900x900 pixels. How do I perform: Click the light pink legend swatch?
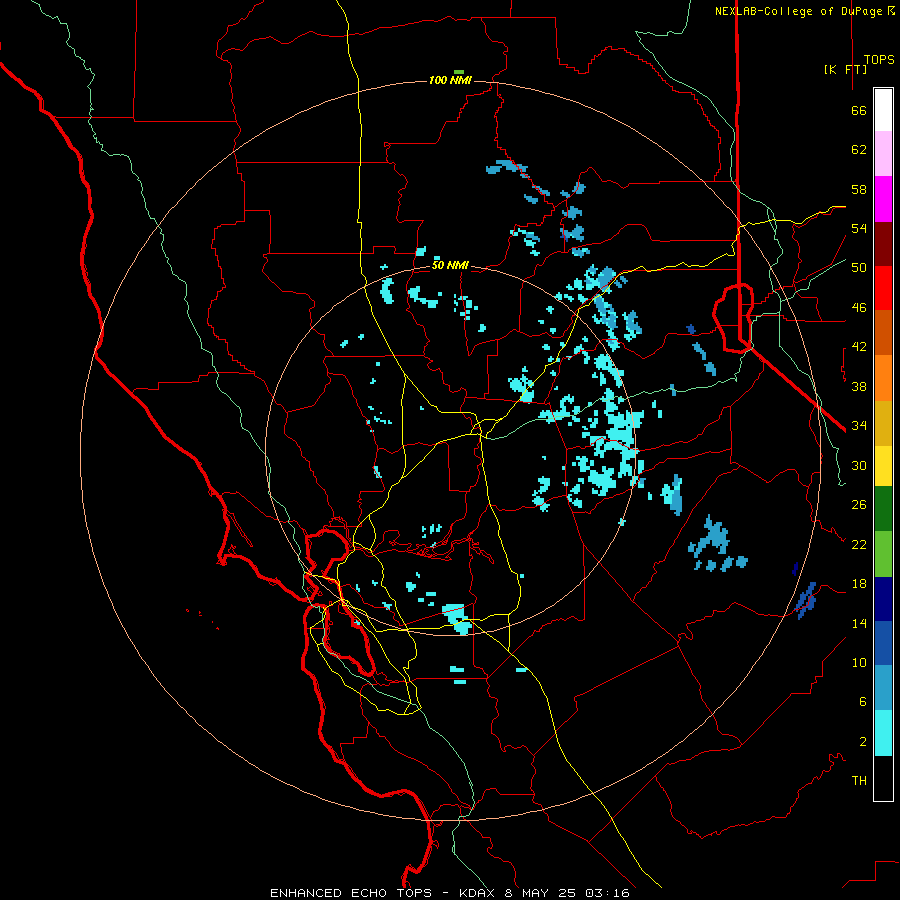883,154
